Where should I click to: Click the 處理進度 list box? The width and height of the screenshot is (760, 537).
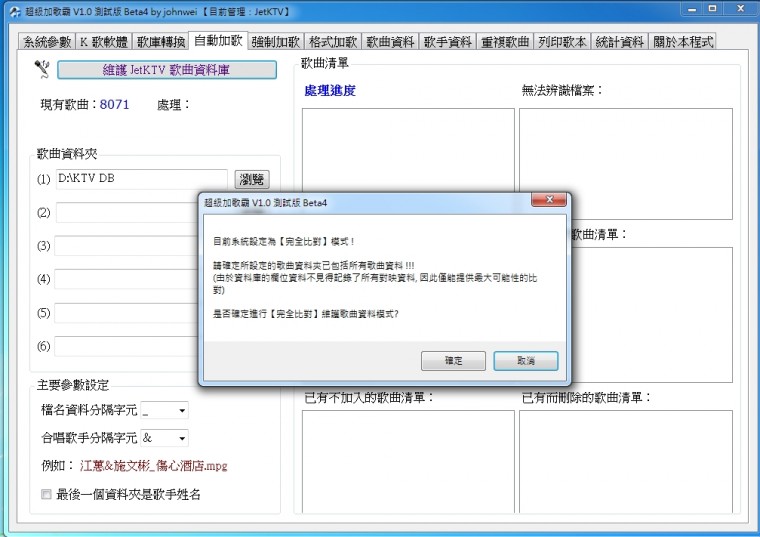click(x=408, y=149)
